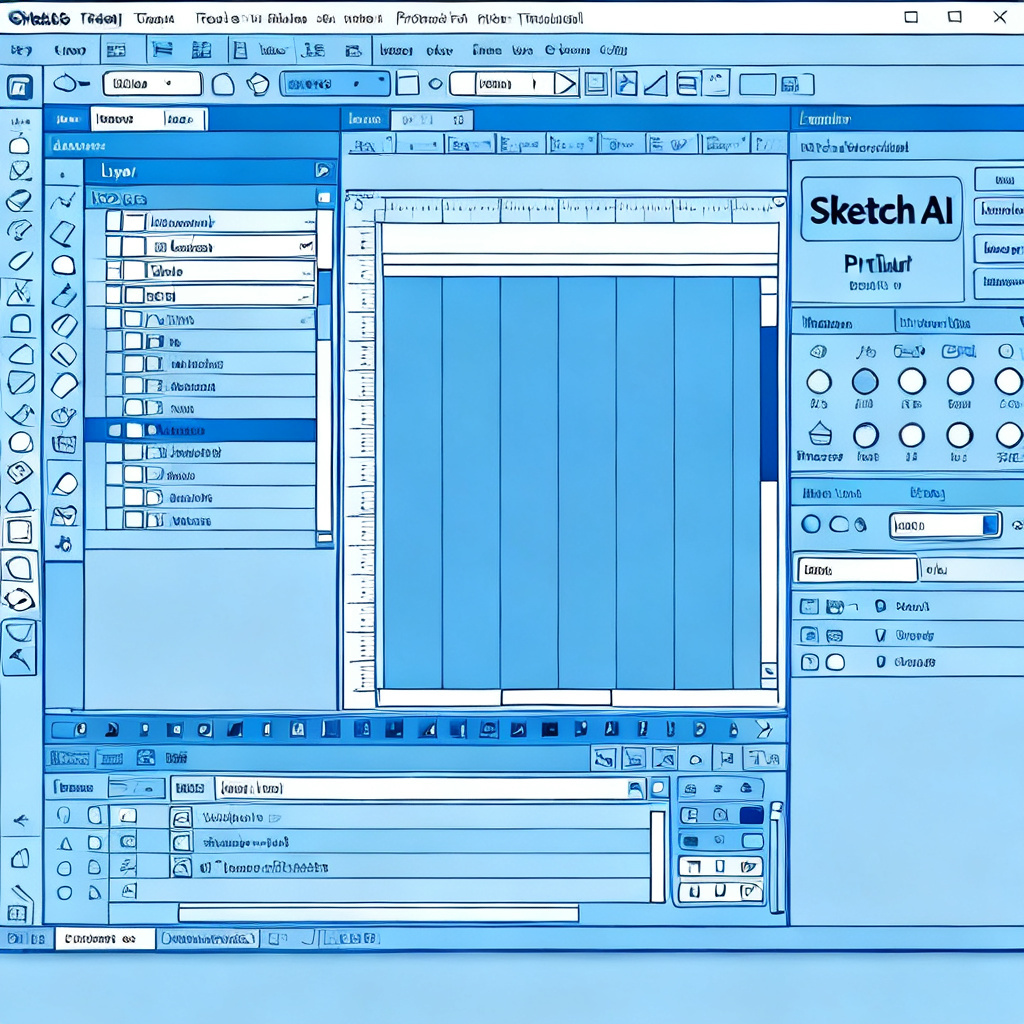This screenshot has width=1024, height=1024.
Task: Click the triangle icon in the bottom panel rows
Action: pyautogui.click(x=65, y=843)
